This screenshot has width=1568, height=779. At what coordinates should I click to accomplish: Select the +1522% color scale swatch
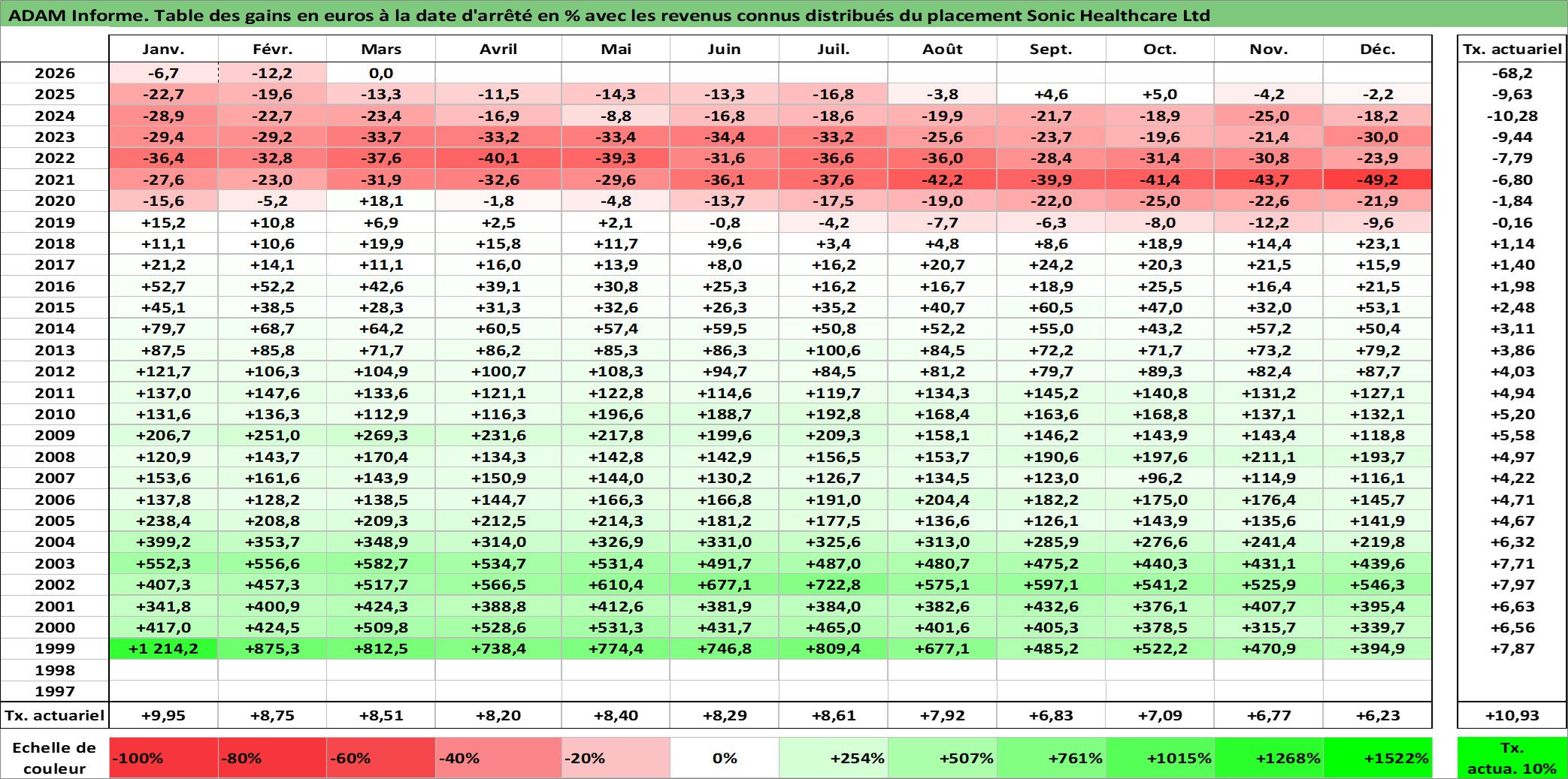[1378, 758]
